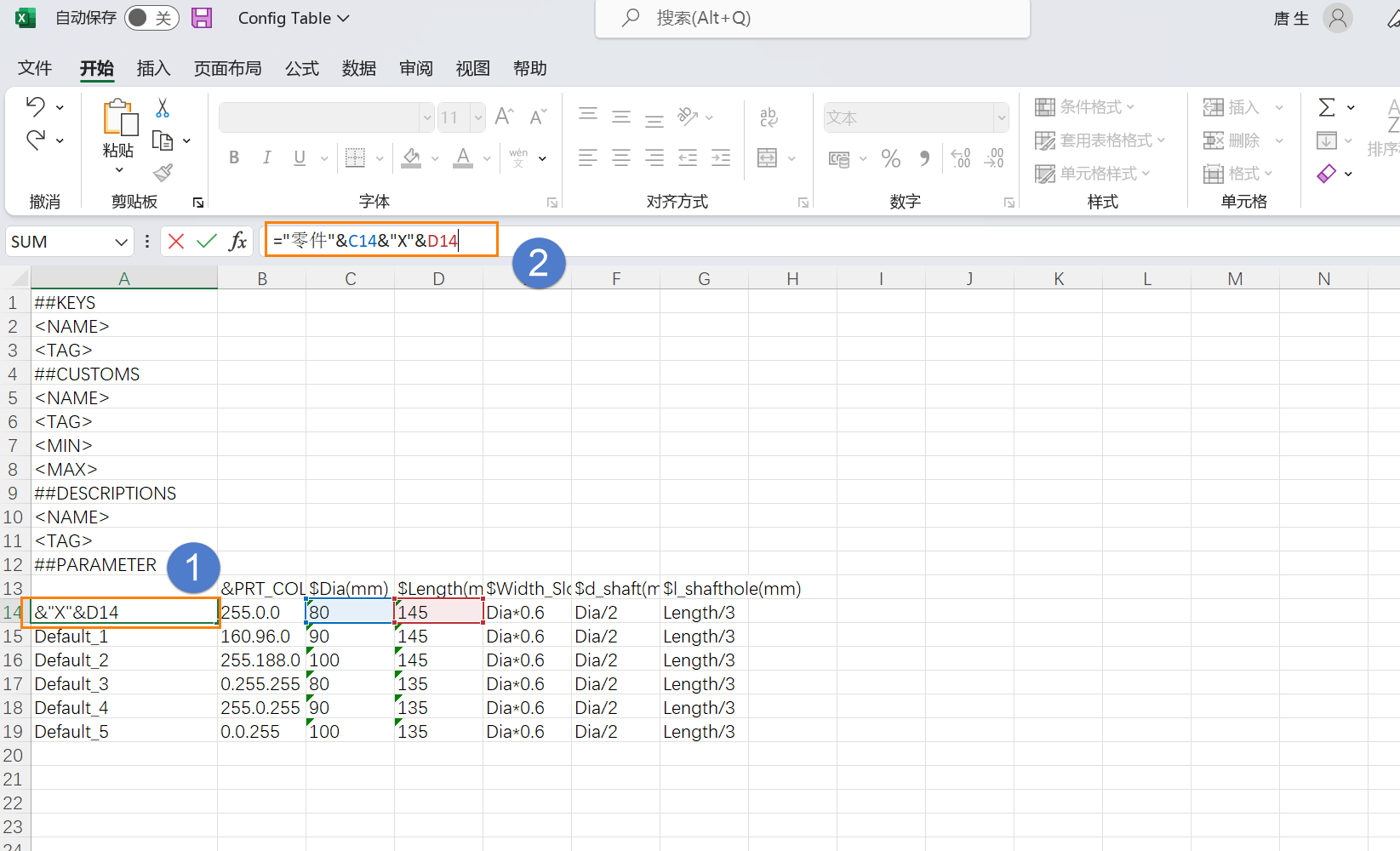This screenshot has width=1400, height=851.
Task: Decrease font size with smaller A icon
Action: [538, 117]
